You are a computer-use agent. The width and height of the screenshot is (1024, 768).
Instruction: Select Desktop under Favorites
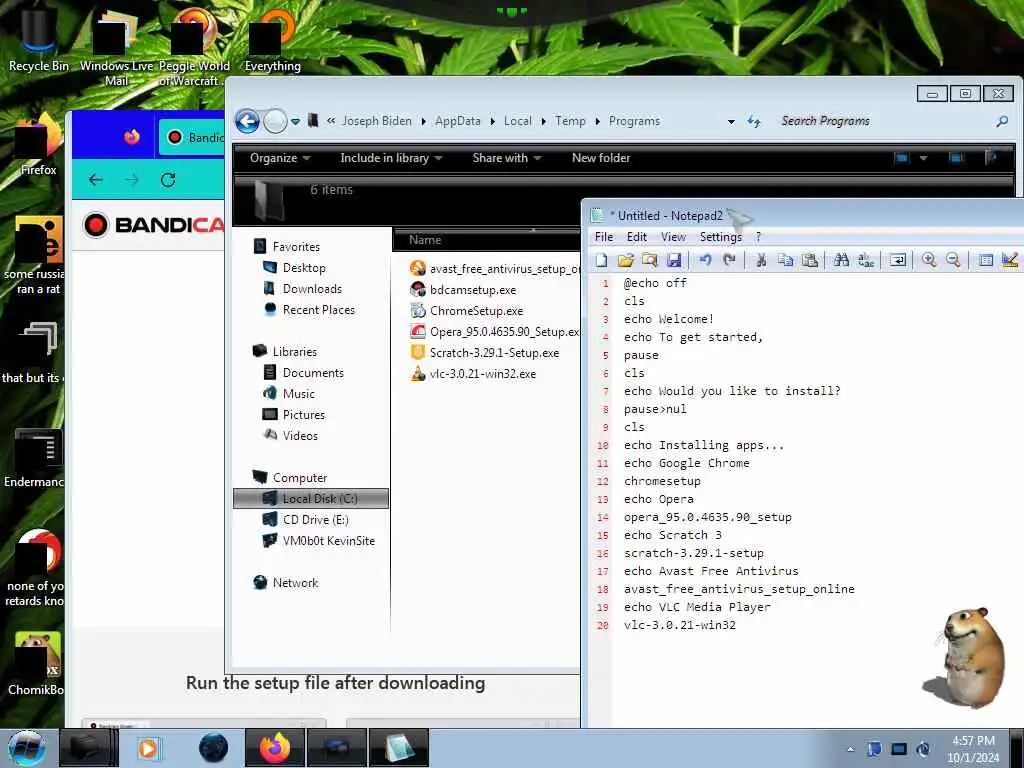[x=304, y=268]
